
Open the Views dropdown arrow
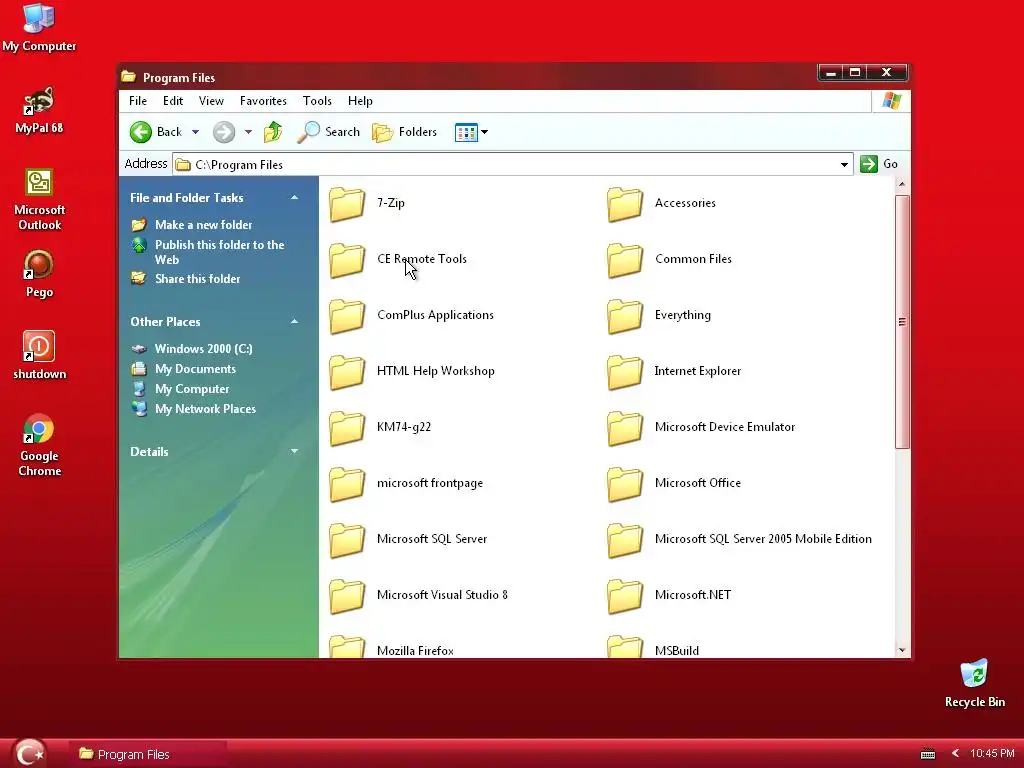[485, 132]
